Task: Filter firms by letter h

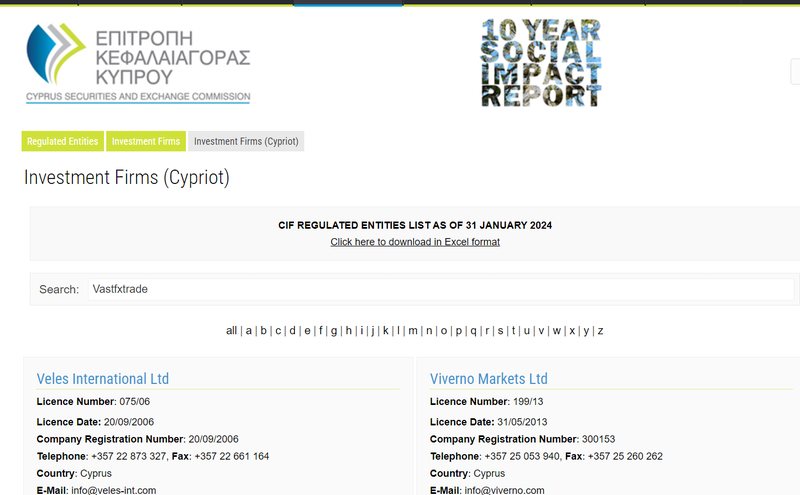Action: point(348,331)
